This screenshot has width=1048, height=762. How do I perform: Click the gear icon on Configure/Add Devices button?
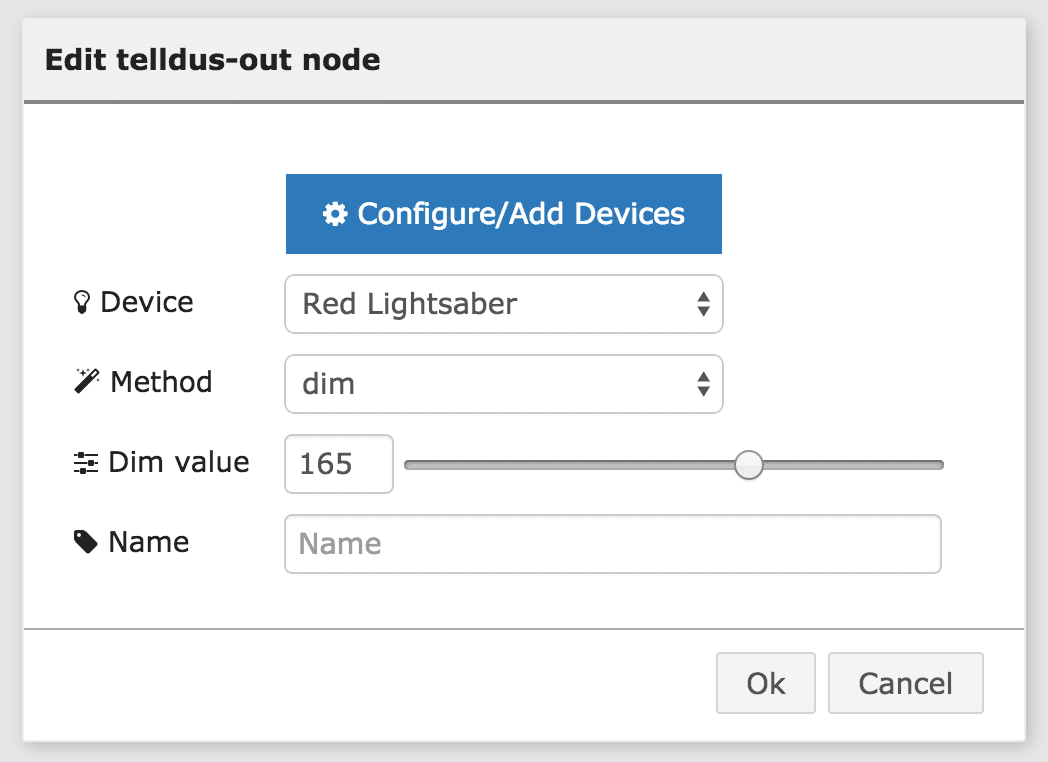click(x=333, y=213)
